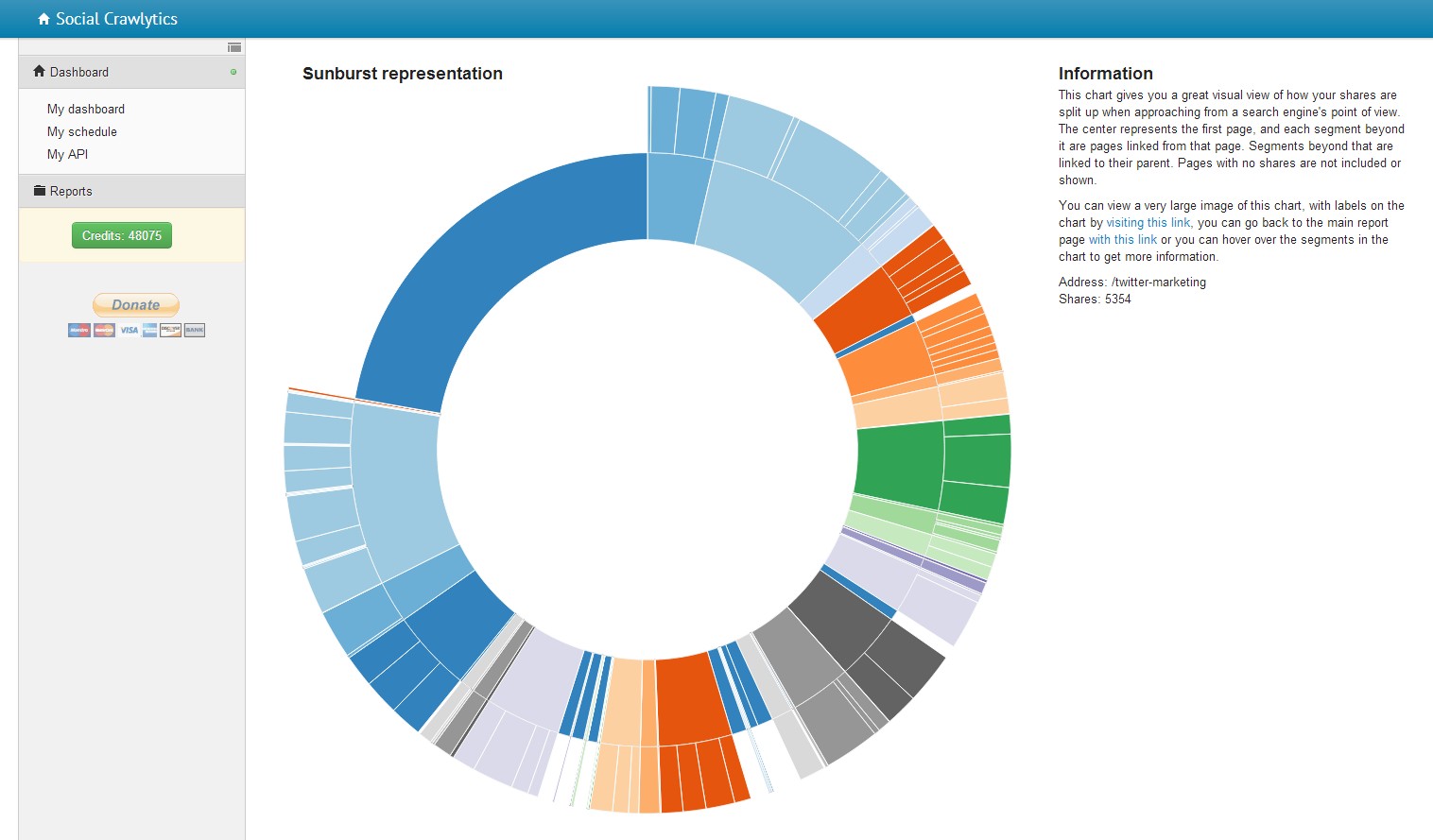This screenshot has width=1433, height=840.
Task: Open the "with this link" hyperlink
Action: coord(1122,240)
